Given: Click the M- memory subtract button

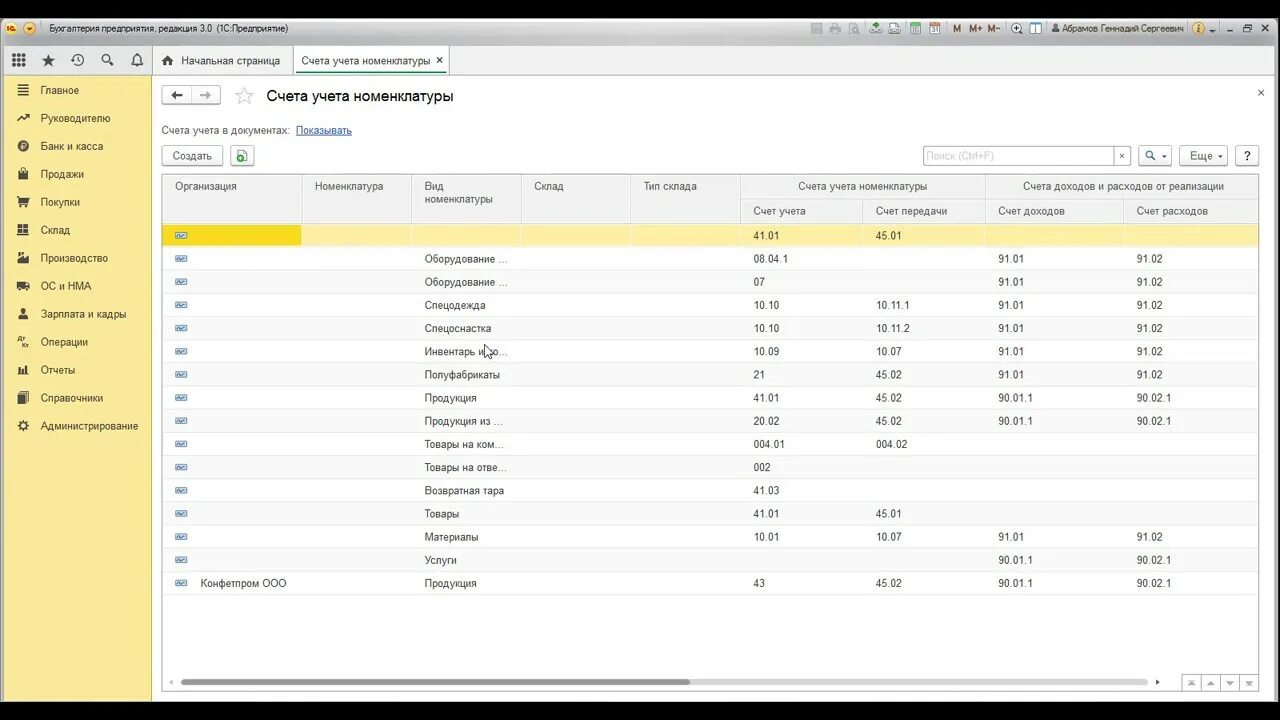Looking at the screenshot, I should (994, 29).
